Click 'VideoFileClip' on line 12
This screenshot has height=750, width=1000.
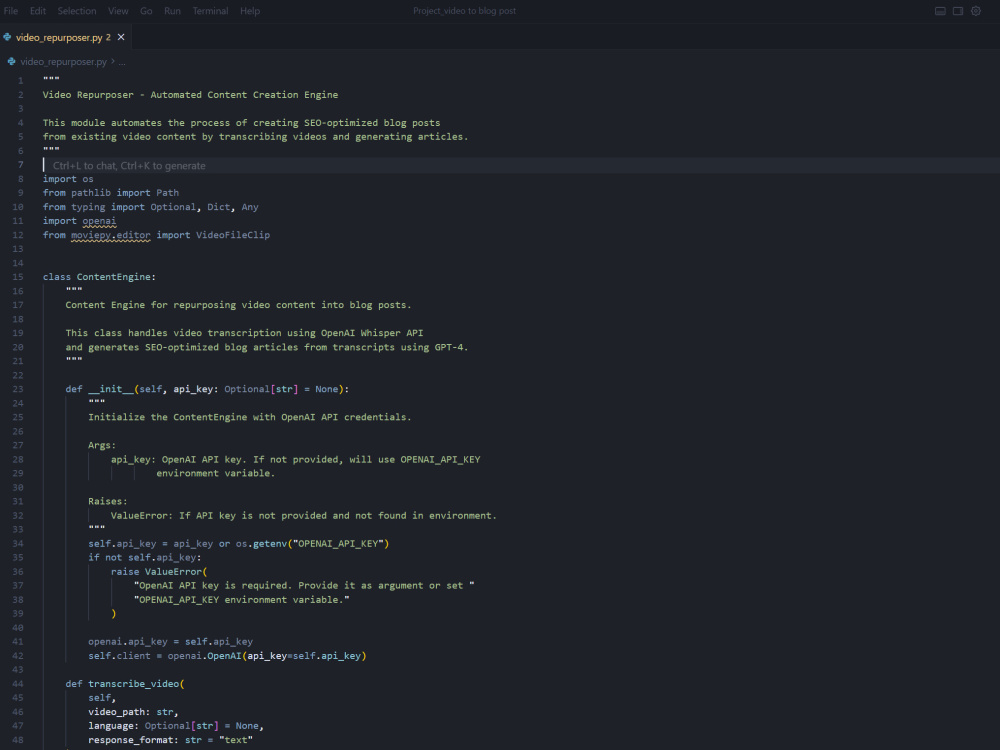coord(233,235)
